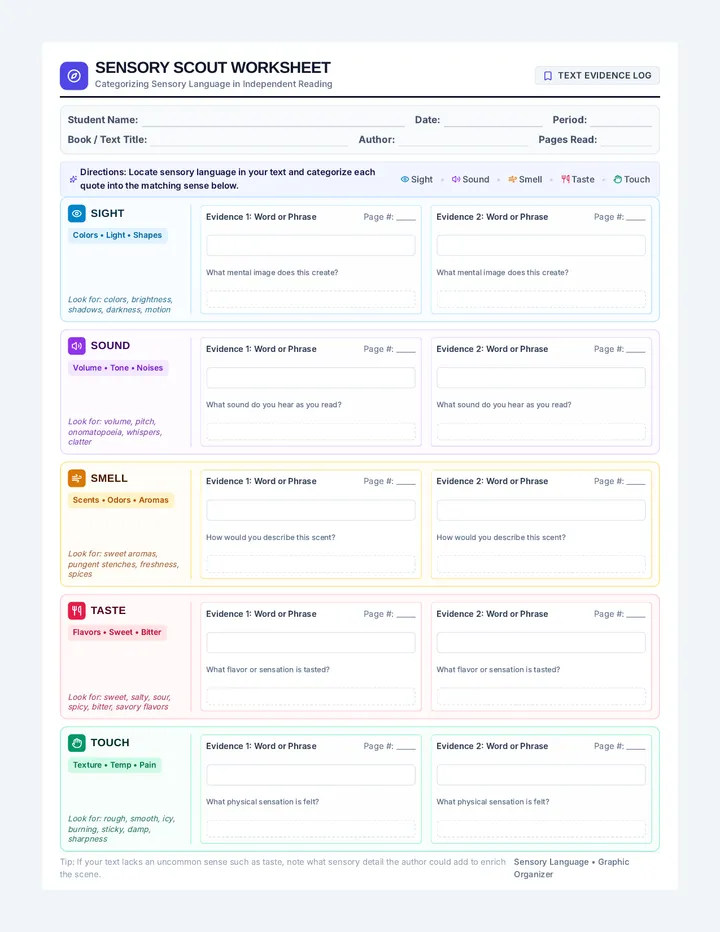Click the bookmark icon in Text Evidence Log
Screen dimensions: 720x932
548,75
